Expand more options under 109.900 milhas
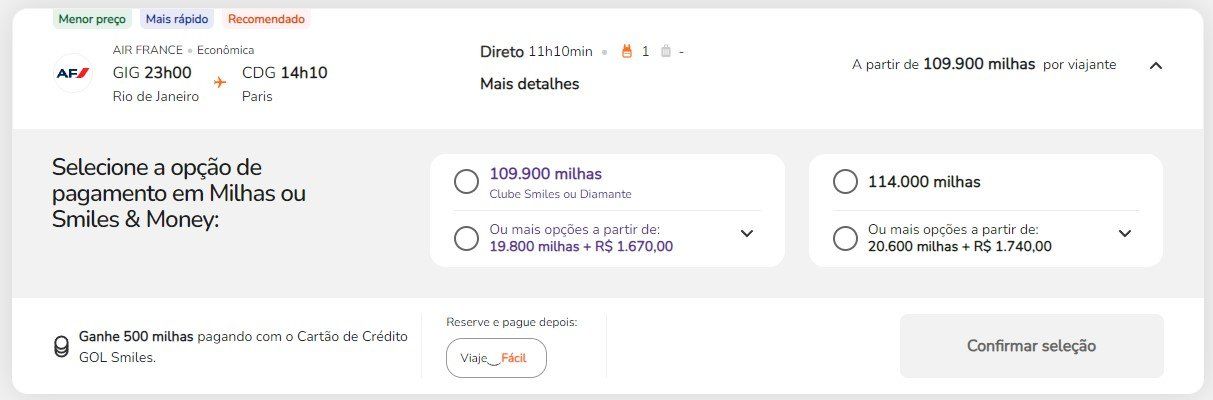This screenshot has height=400, width=1213. (746, 233)
